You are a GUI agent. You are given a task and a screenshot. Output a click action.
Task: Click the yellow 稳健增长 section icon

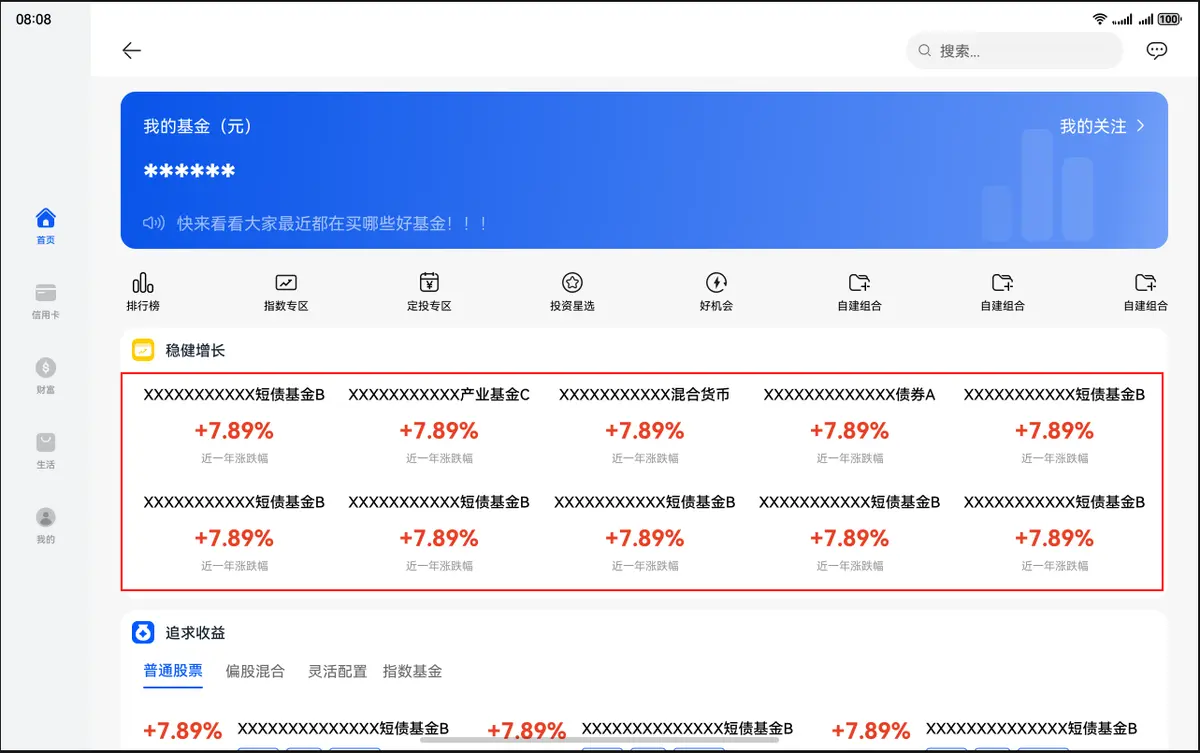(143, 351)
